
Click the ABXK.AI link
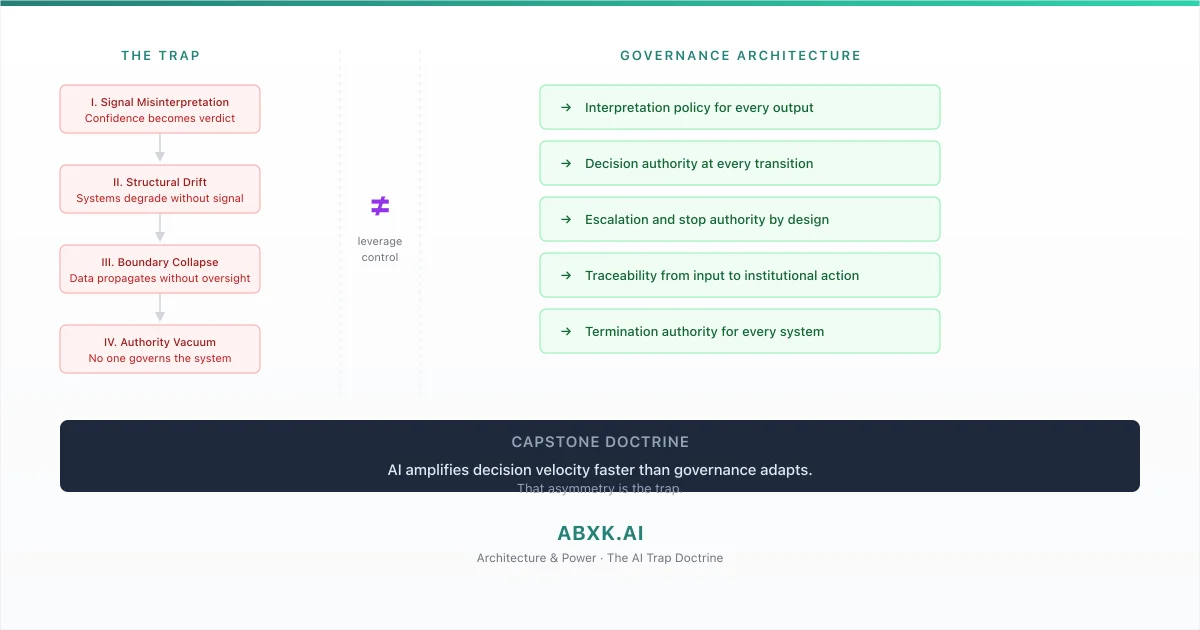(600, 533)
